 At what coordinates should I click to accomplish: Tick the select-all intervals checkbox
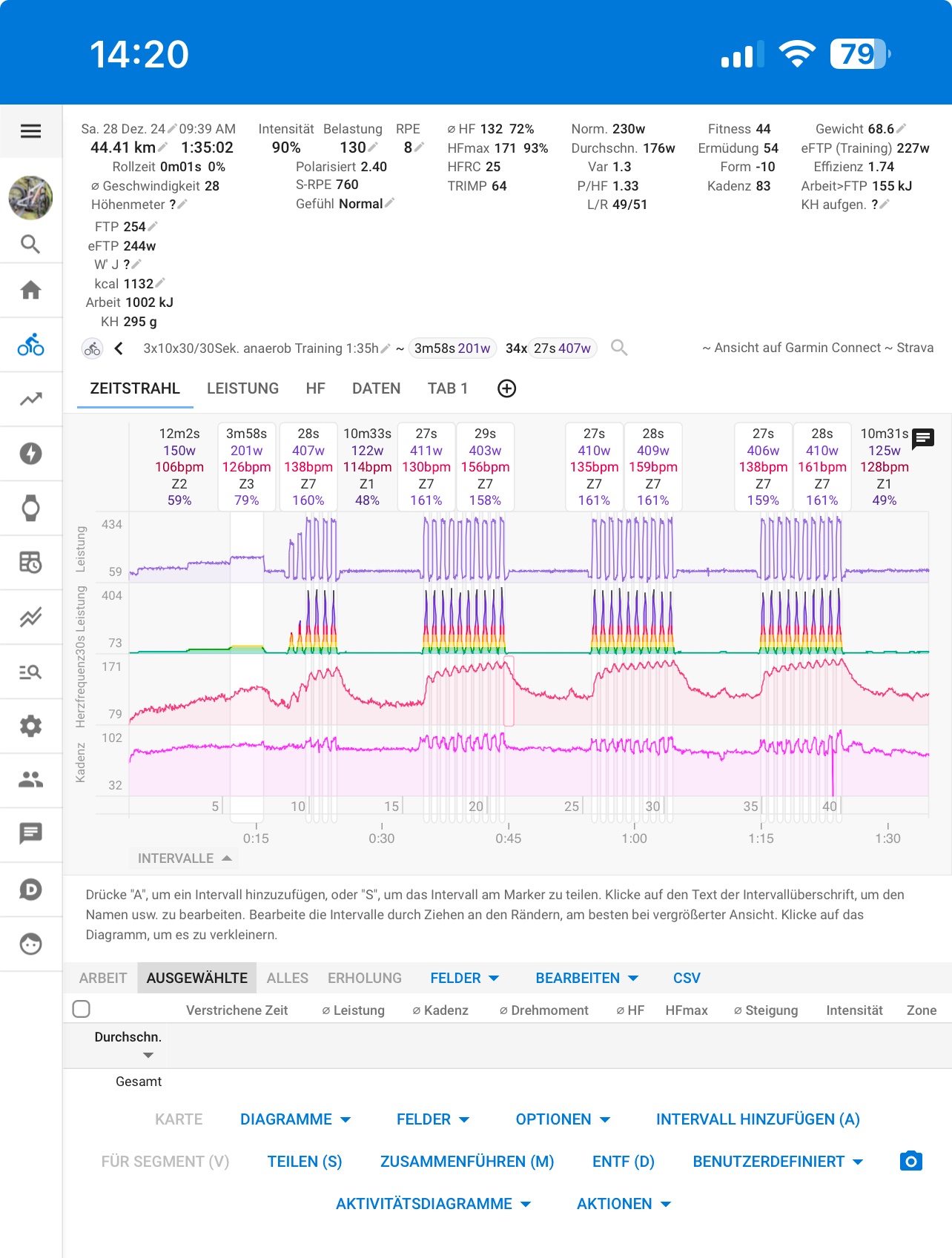[82, 1009]
